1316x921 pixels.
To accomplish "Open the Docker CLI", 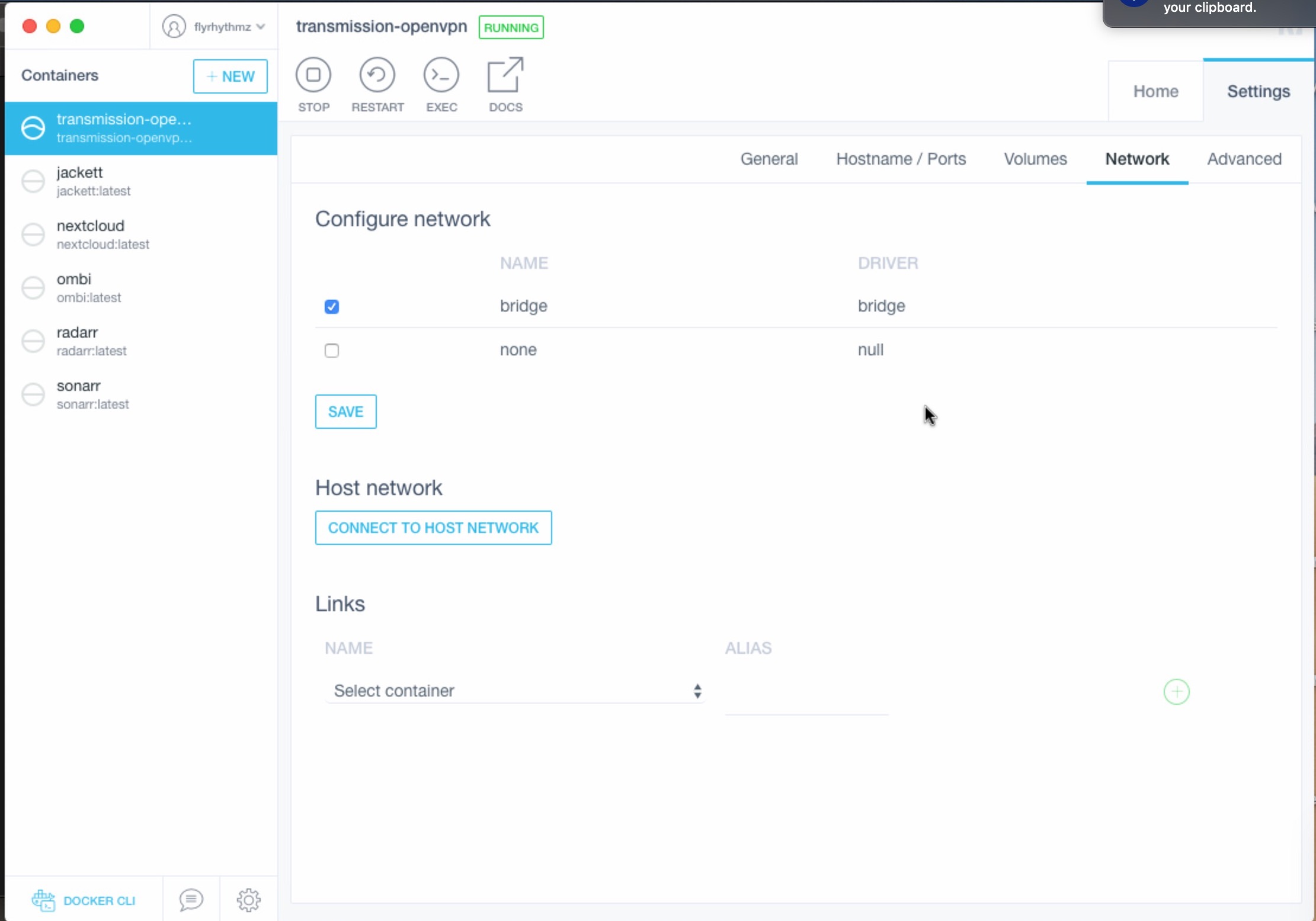I will (x=84, y=900).
